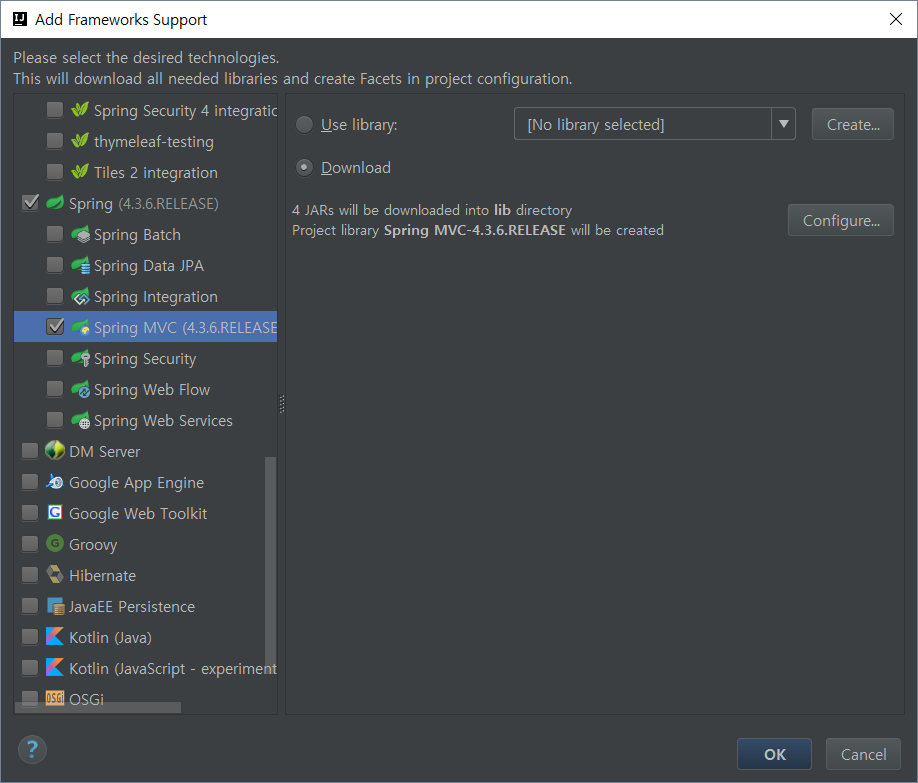Click the Kotlin (Java) icon

(55, 637)
